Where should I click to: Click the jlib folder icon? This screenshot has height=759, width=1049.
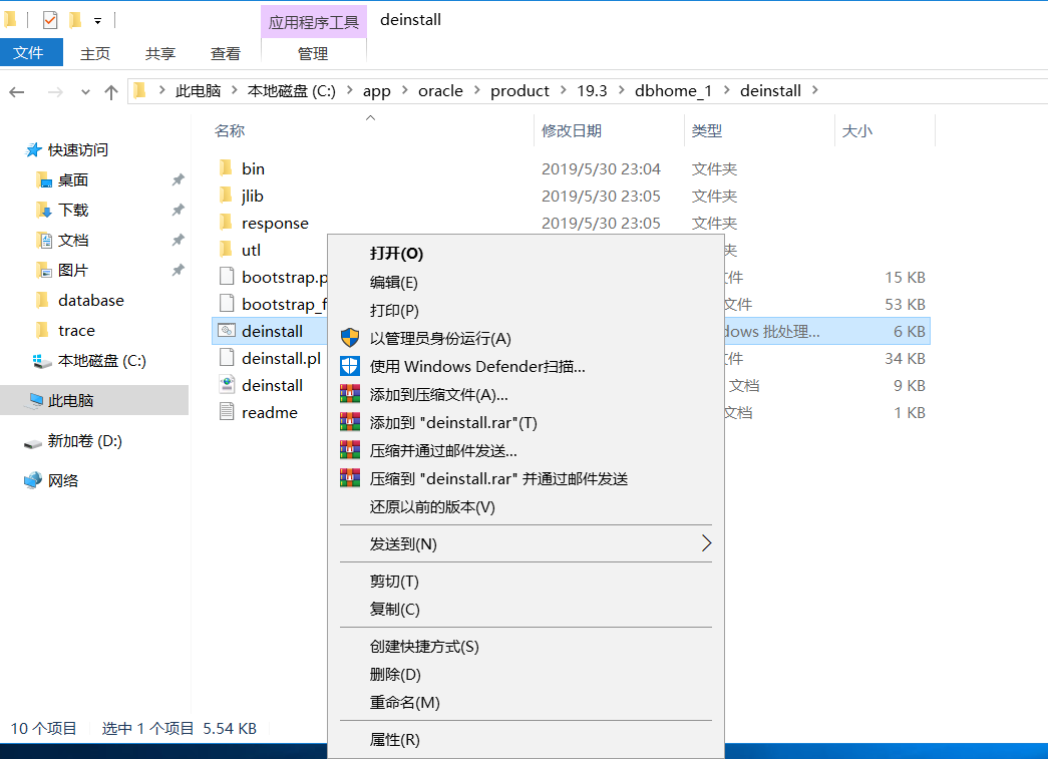(x=227, y=195)
